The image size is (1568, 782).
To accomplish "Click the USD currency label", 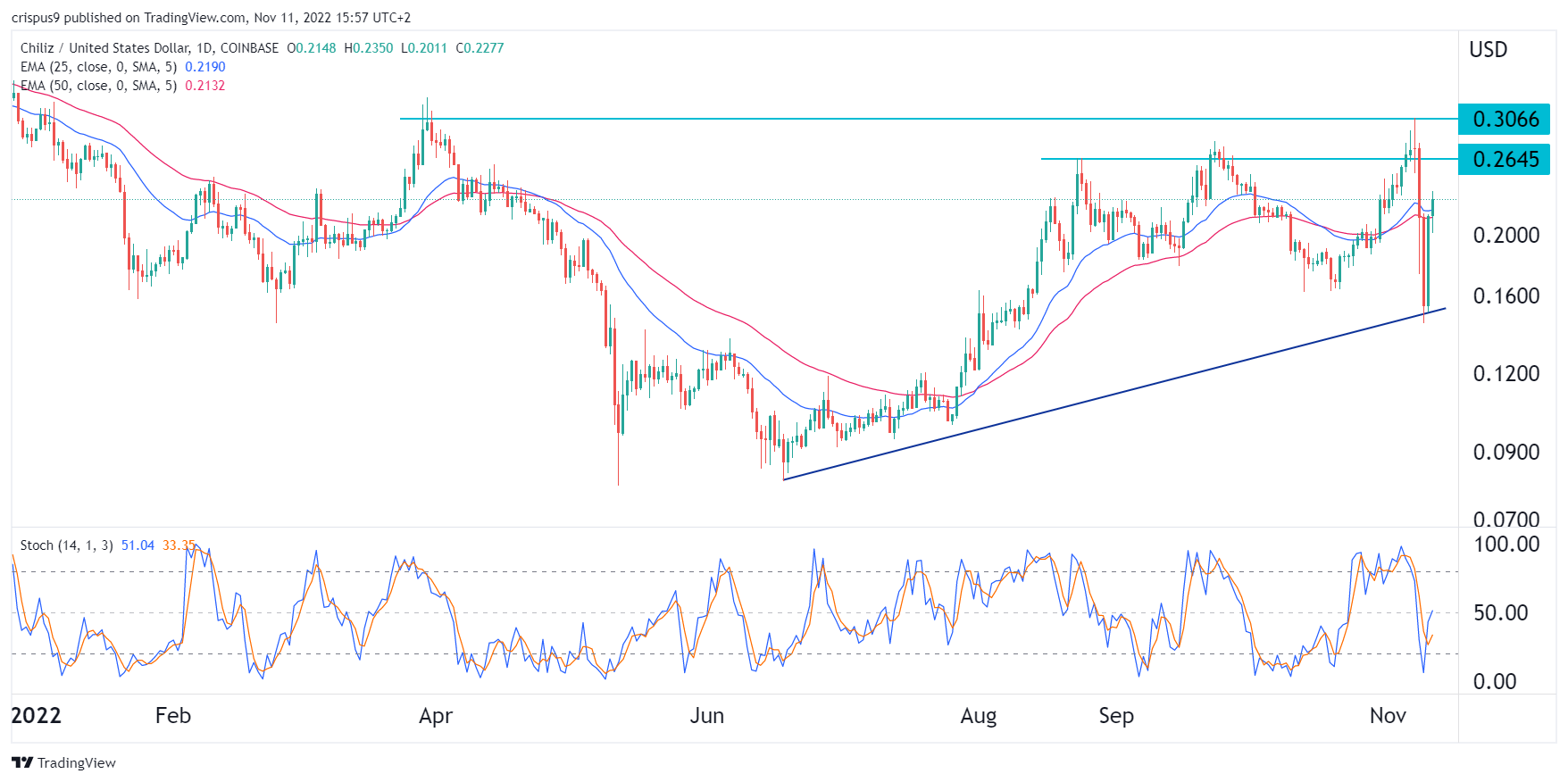I will coord(1489,50).
